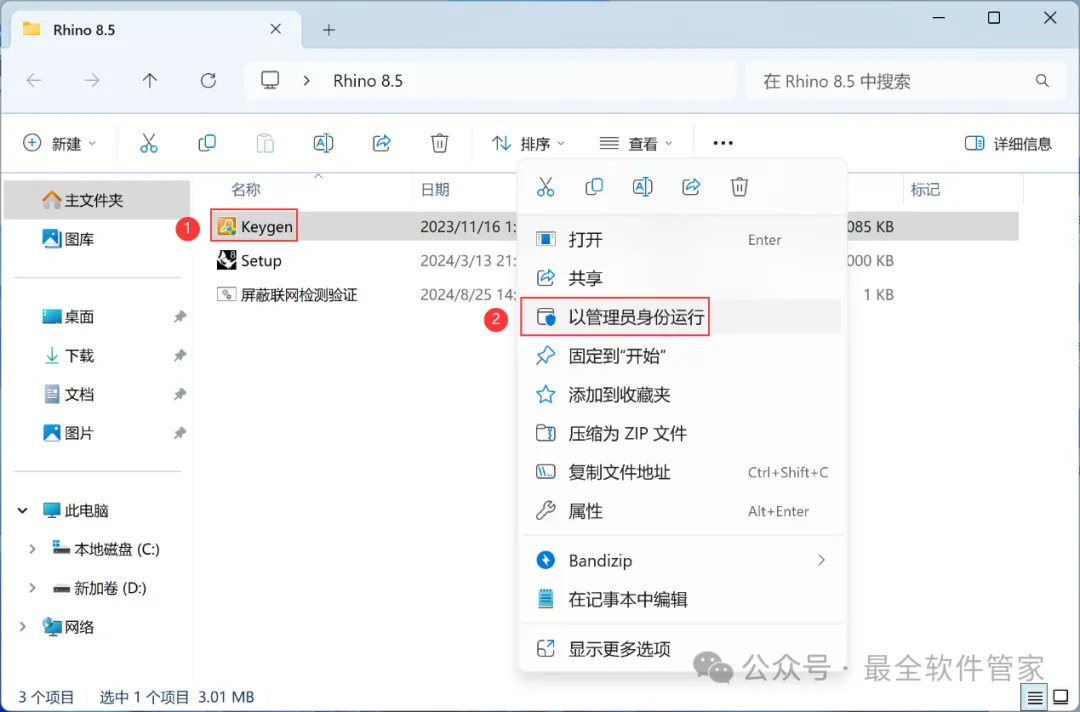This screenshot has height=712, width=1080.
Task: Choose 共享 in context menu
Action: click(x=681, y=278)
